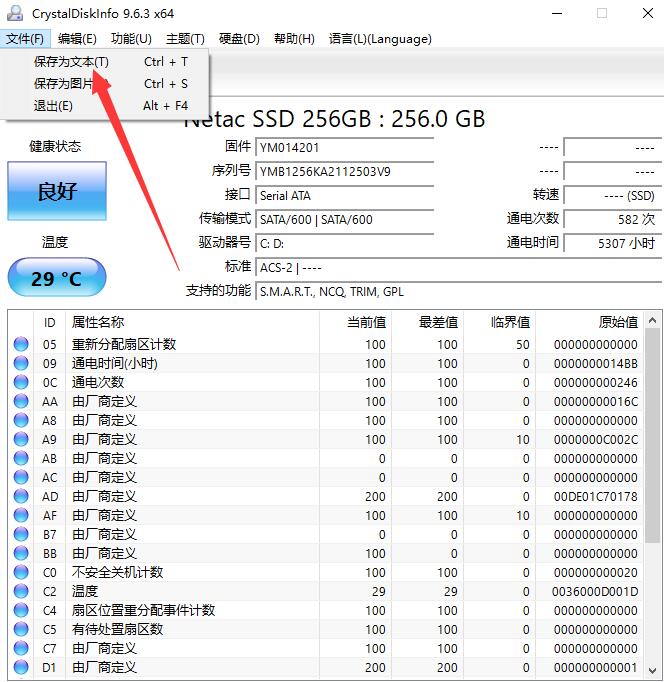Open the 编辑(E) menu
Screen dimensions: 664x682
coord(77,39)
